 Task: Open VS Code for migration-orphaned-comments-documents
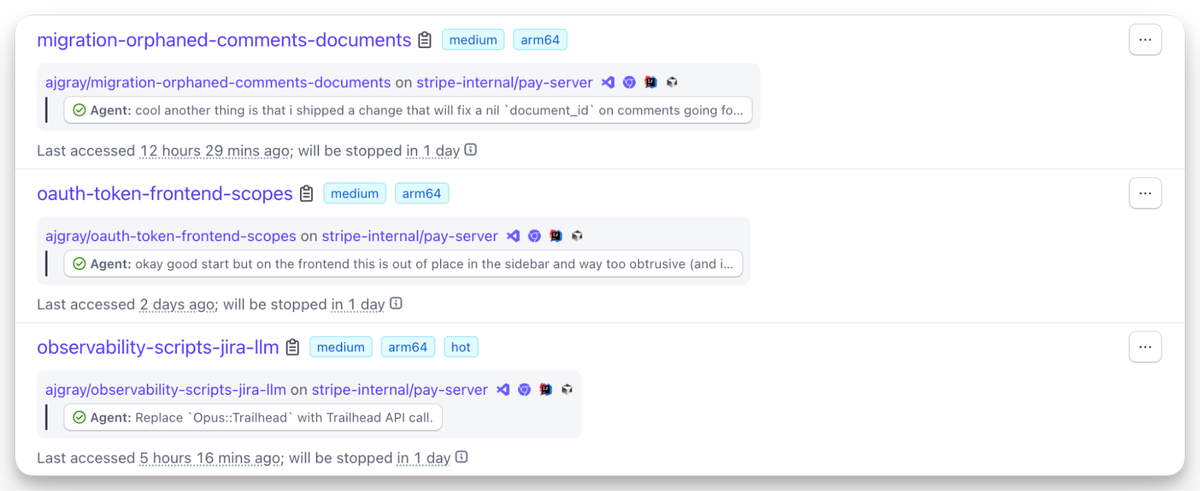(x=608, y=82)
